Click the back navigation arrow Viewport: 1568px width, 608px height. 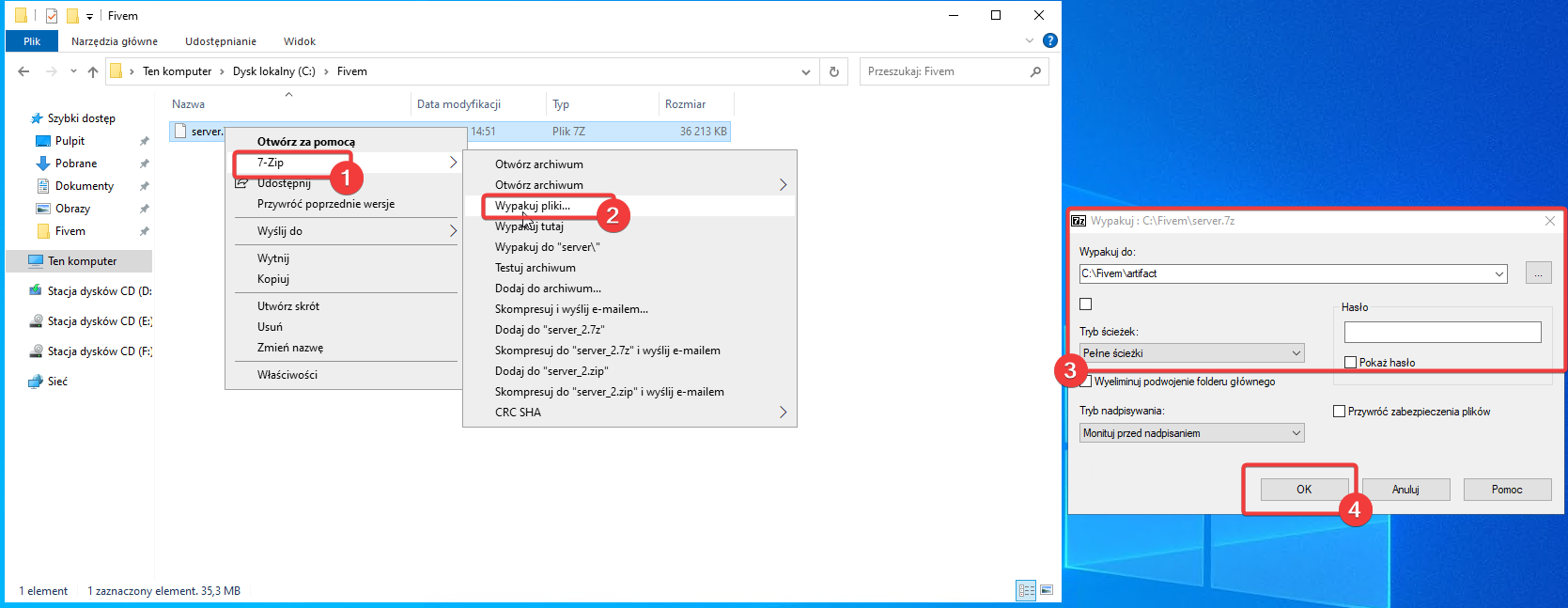tap(24, 71)
